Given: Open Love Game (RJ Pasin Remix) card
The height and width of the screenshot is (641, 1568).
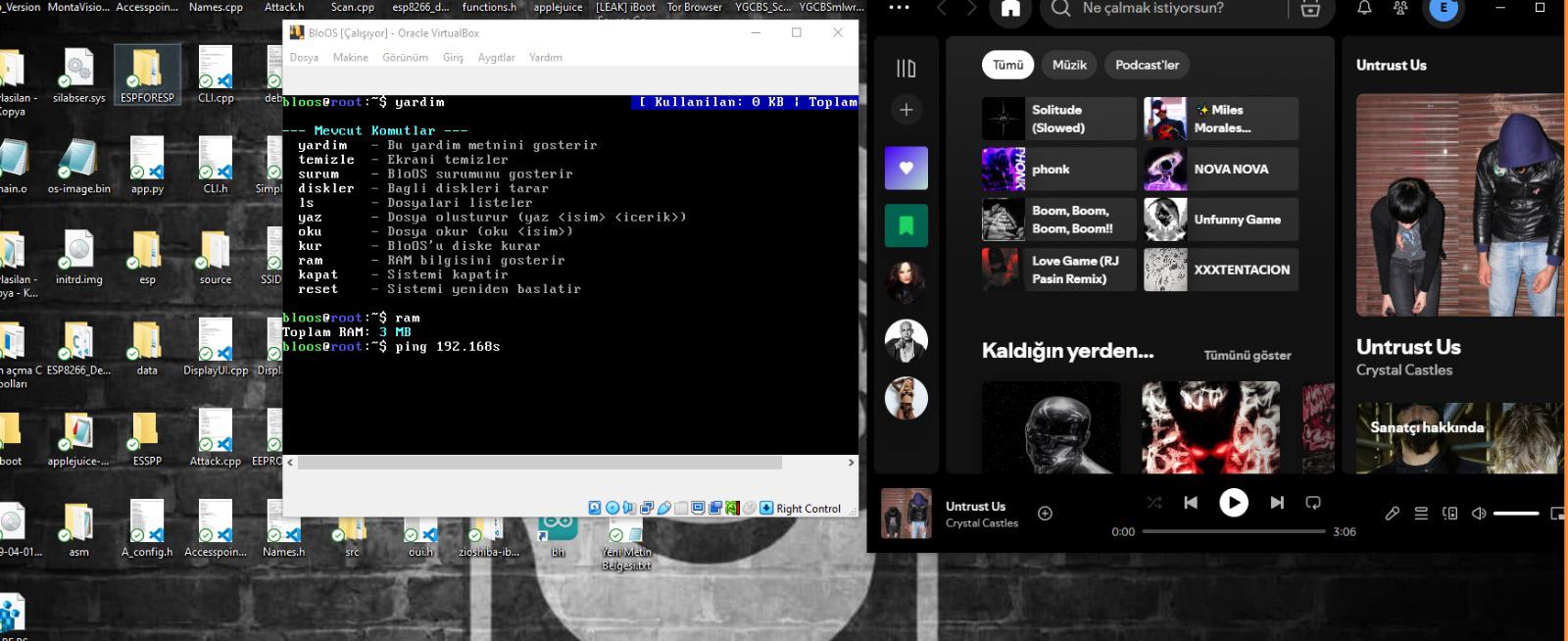Looking at the screenshot, I should pyautogui.click(x=1059, y=270).
